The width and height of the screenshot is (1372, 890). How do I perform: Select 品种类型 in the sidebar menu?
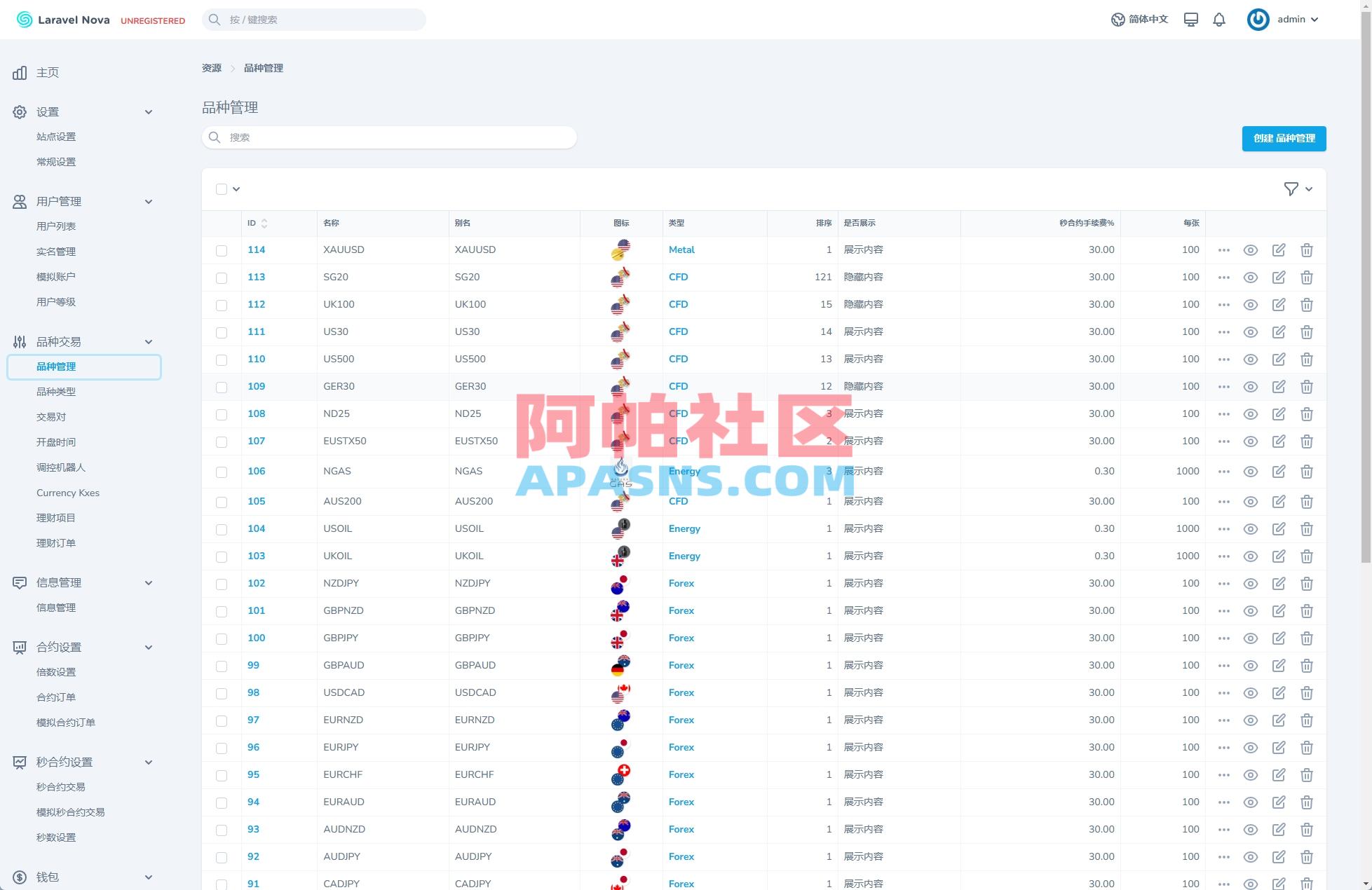point(57,391)
